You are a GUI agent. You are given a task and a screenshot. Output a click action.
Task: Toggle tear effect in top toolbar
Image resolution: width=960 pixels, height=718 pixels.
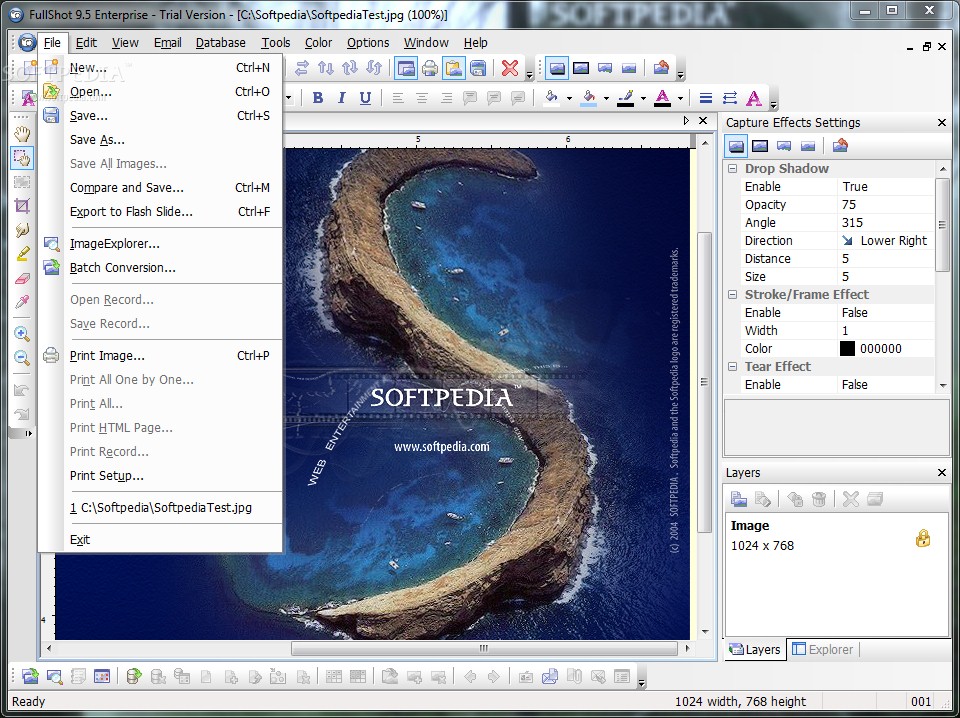(605, 68)
